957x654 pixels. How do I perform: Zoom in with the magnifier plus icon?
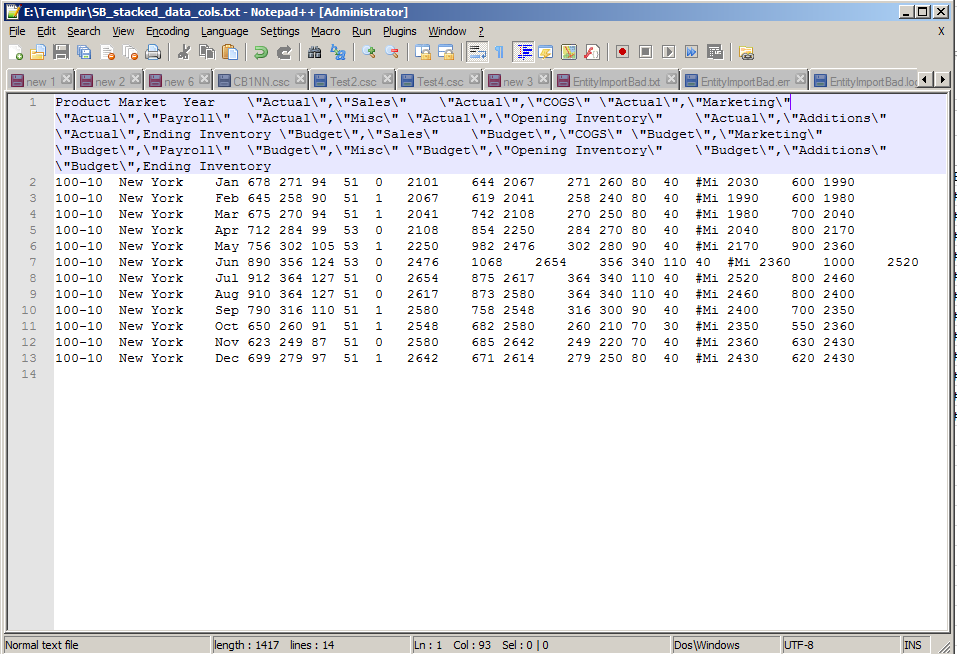369,53
